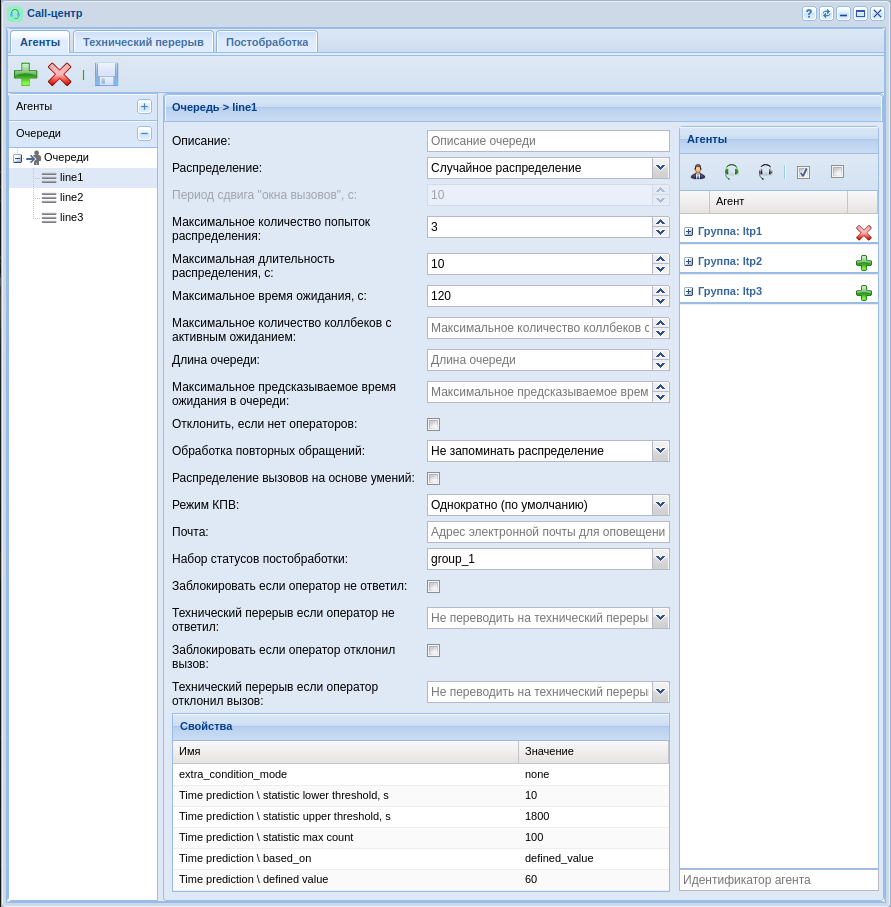891x907 pixels.
Task: Click the floppy disk save icon
Action: (x=106, y=74)
